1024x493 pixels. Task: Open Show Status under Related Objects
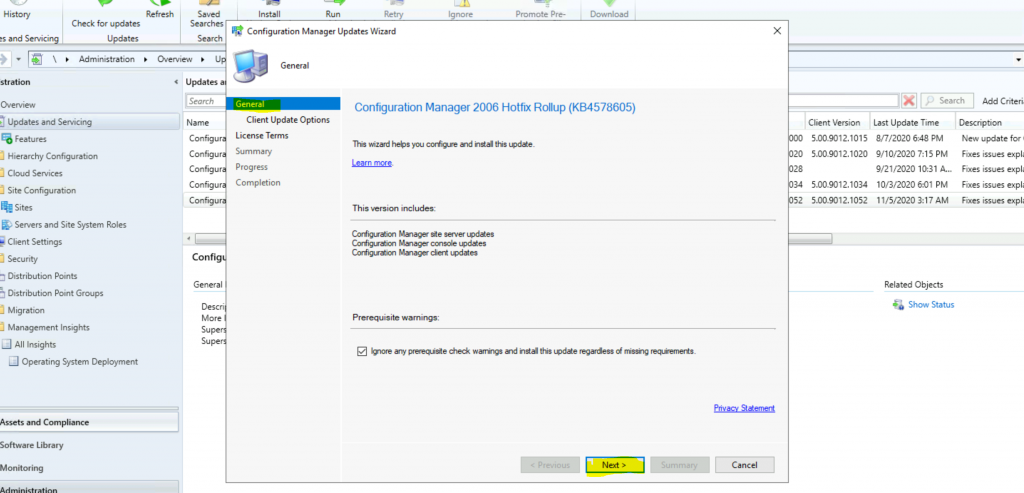point(931,305)
